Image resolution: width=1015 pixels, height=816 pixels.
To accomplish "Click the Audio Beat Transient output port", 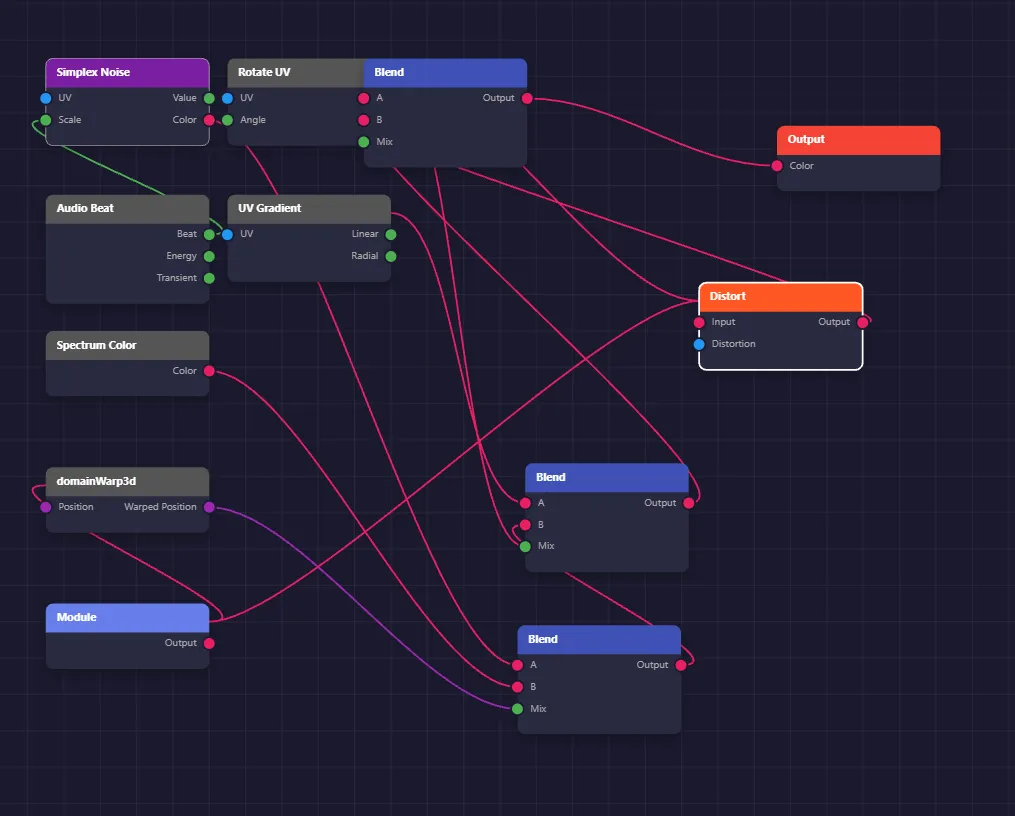I will click(x=209, y=278).
